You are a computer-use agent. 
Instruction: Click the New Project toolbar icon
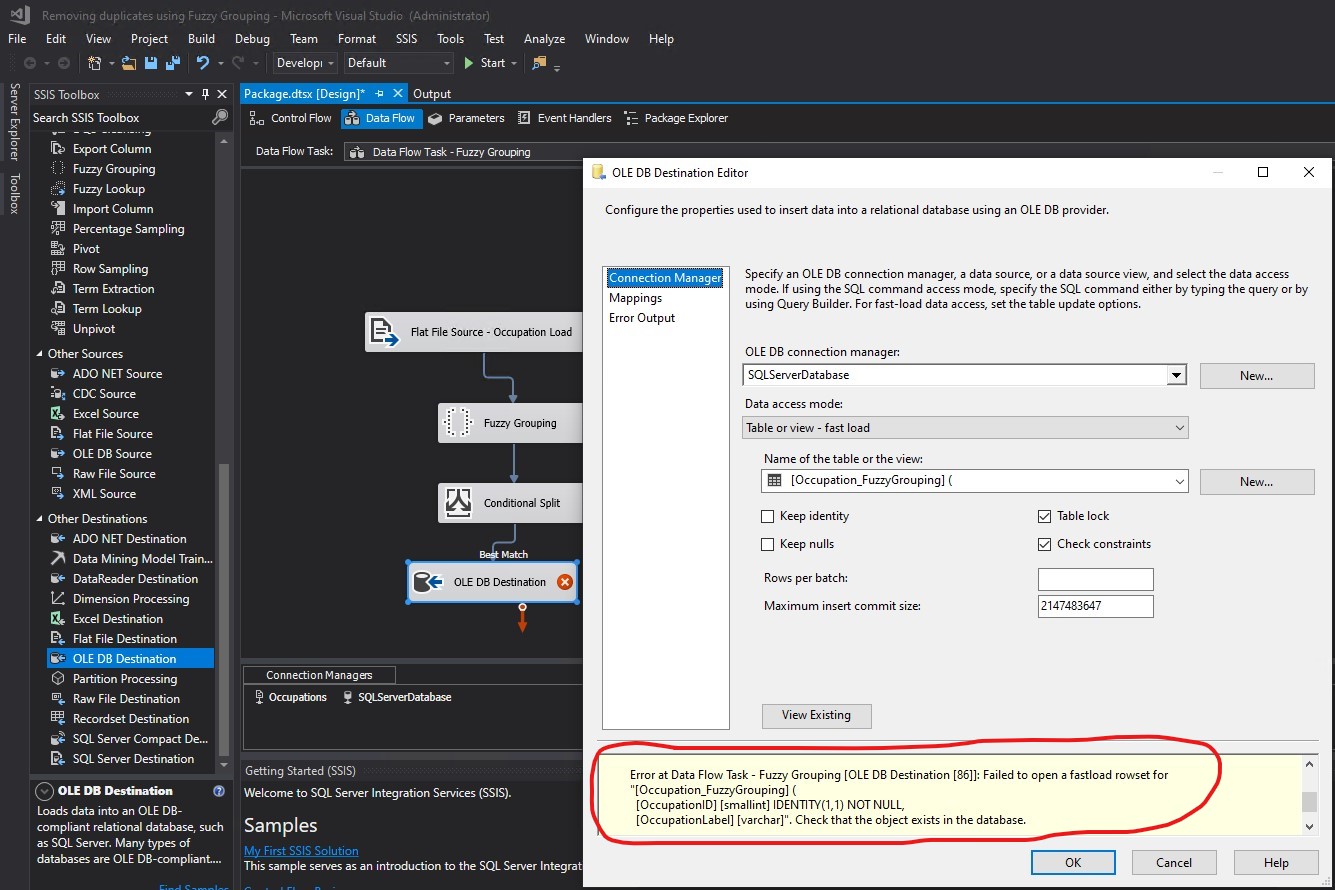(94, 63)
